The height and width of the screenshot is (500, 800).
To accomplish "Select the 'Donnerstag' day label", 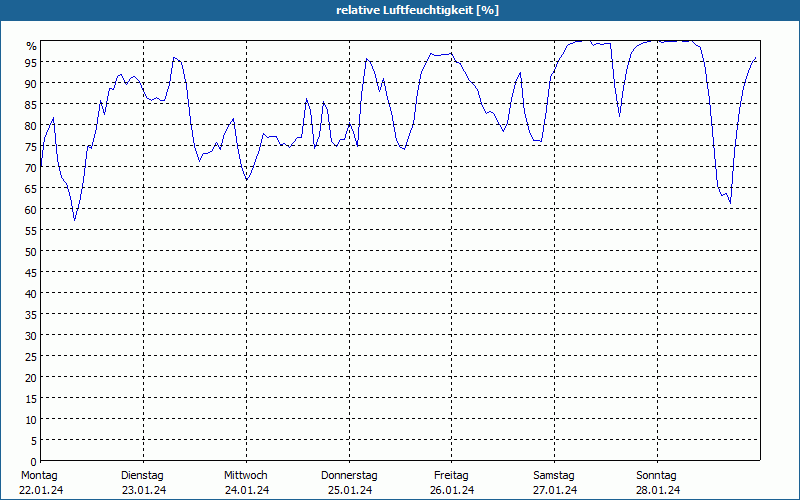I will click(349, 475).
